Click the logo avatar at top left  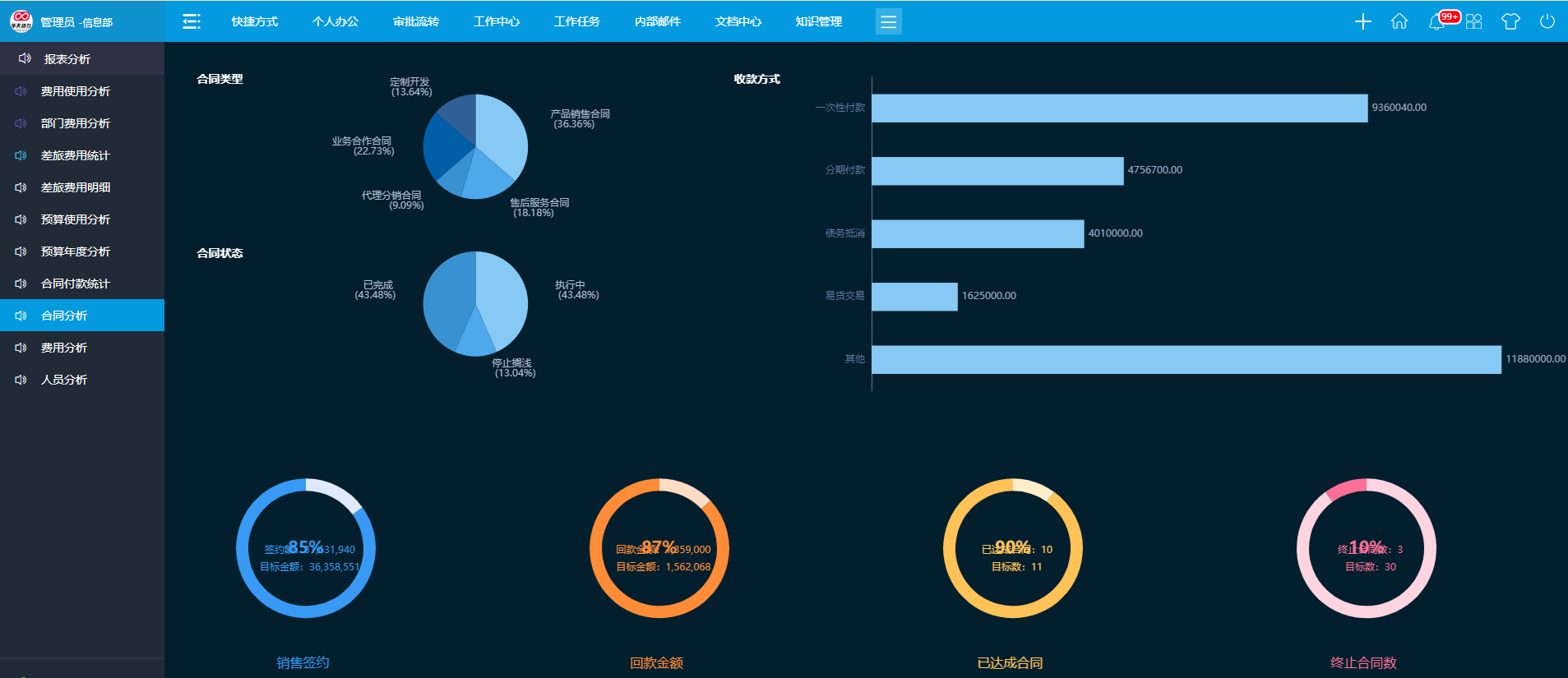click(21, 21)
